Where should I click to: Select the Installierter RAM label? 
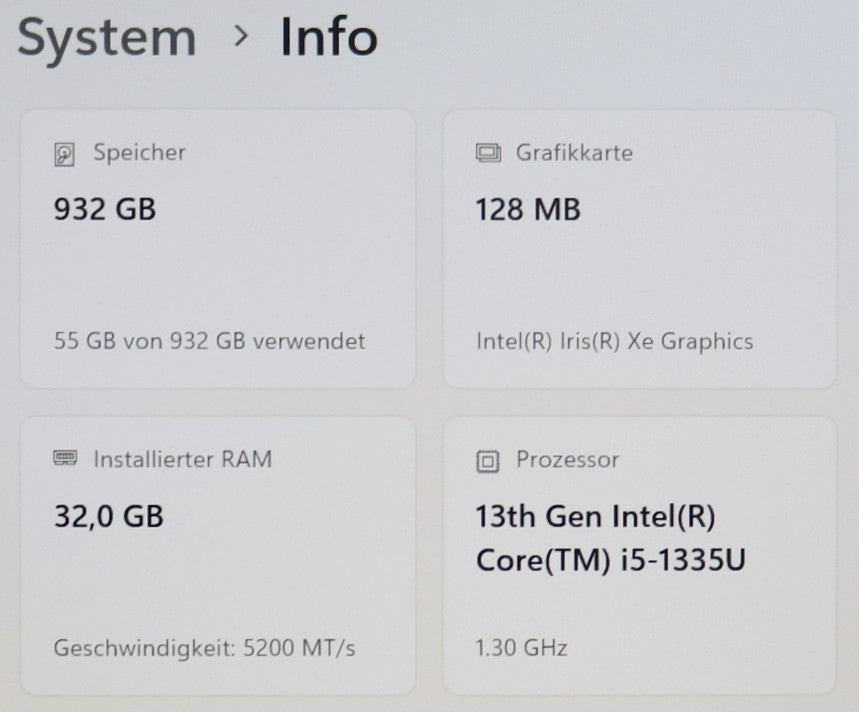(x=182, y=459)
